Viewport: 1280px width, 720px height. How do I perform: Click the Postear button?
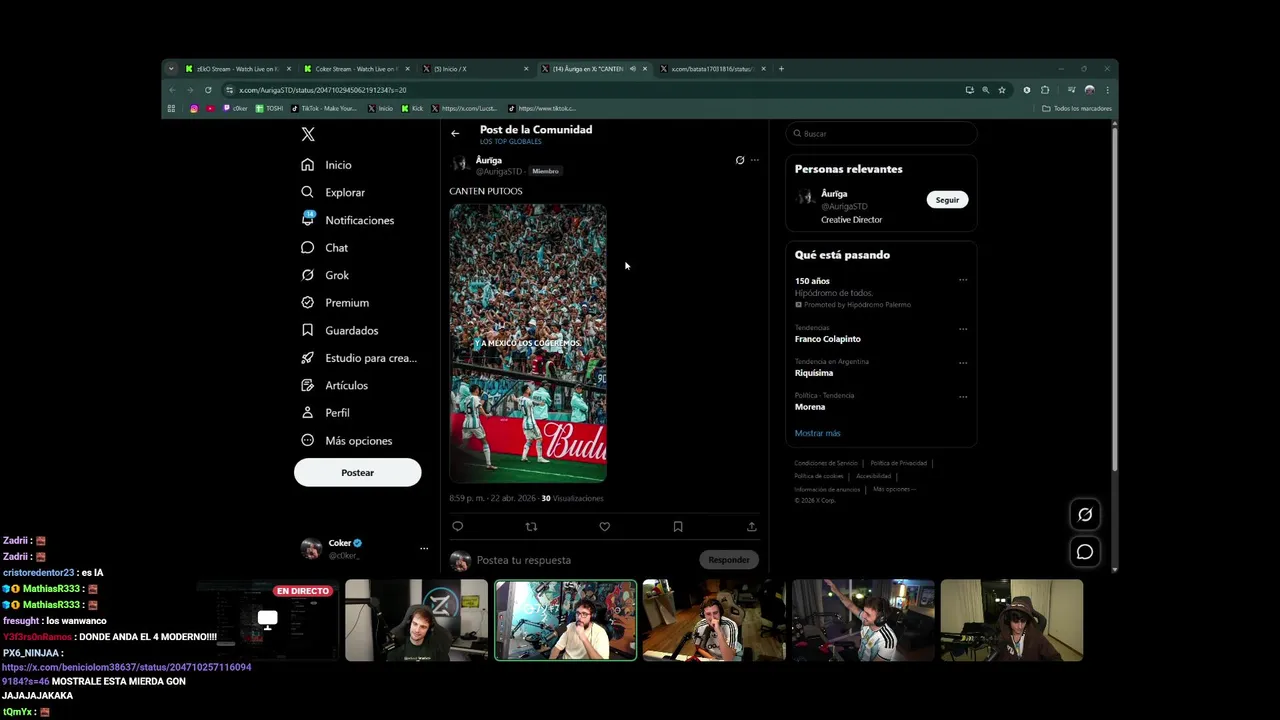pyautogui.click(x=357, y=472)
